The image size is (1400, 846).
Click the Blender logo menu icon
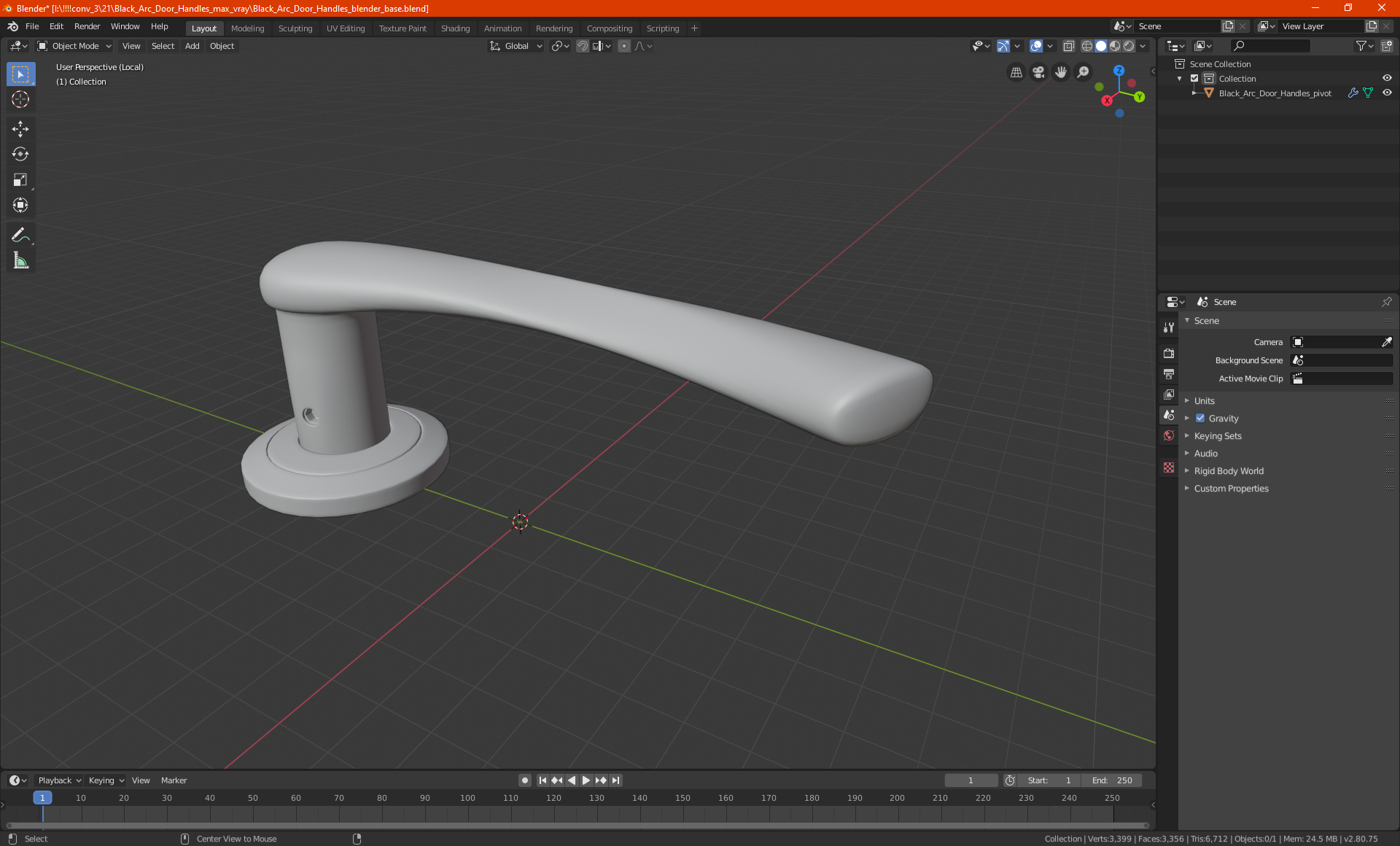[12, 27]
